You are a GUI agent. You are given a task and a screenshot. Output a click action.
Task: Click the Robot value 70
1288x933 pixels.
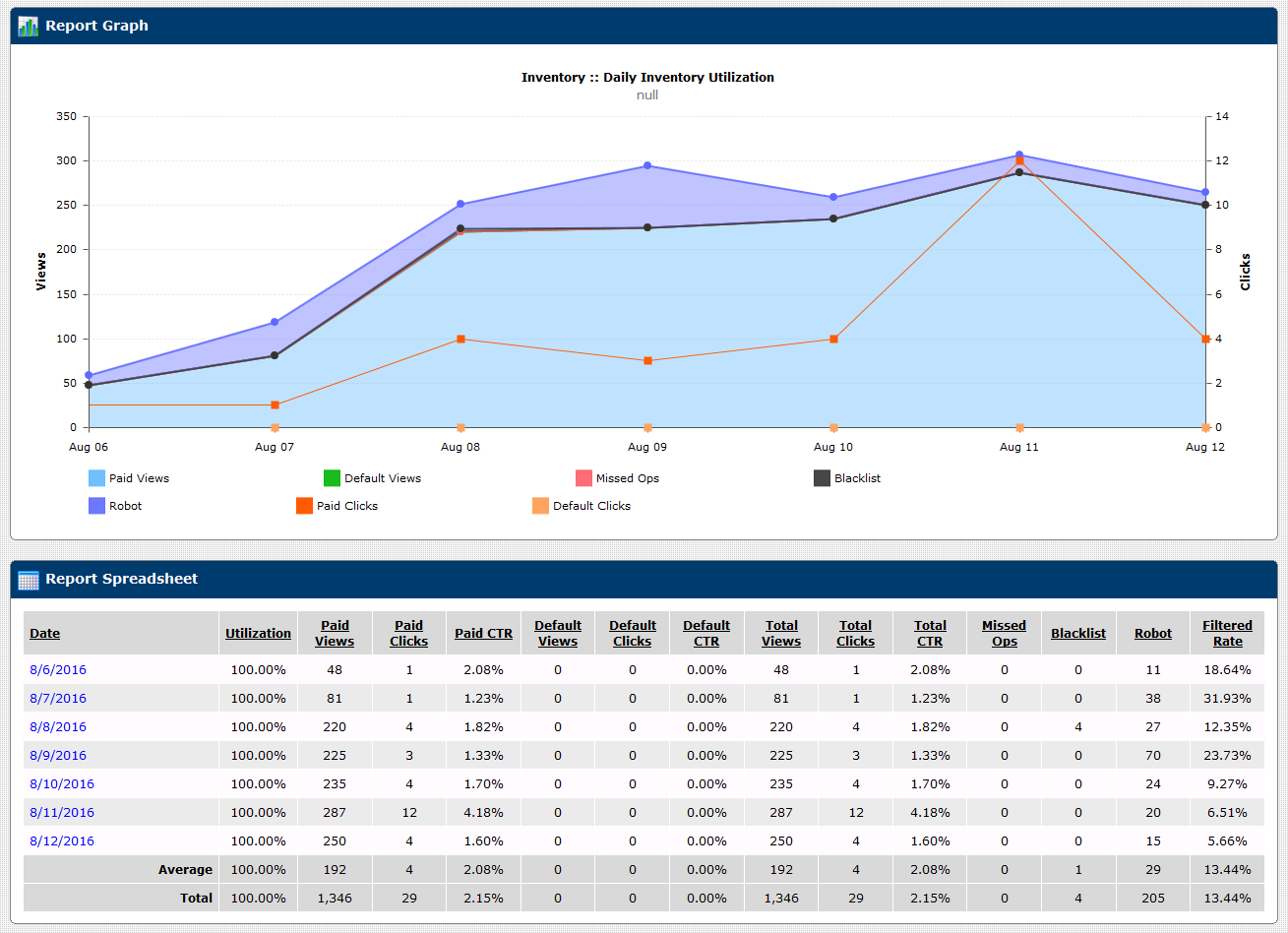1153,756
